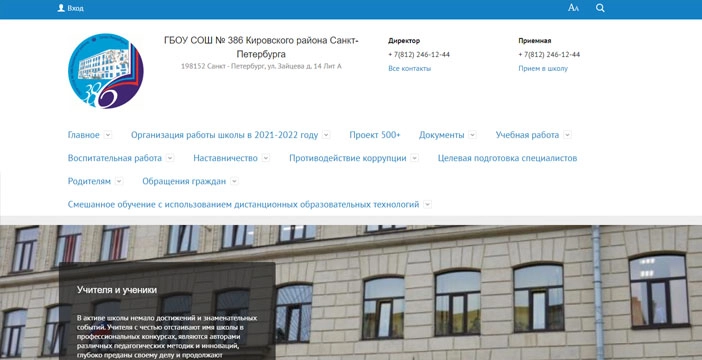Expand the Главное dropdown arrow
This screenshot has width=702, height=360.
click(108, 135)
